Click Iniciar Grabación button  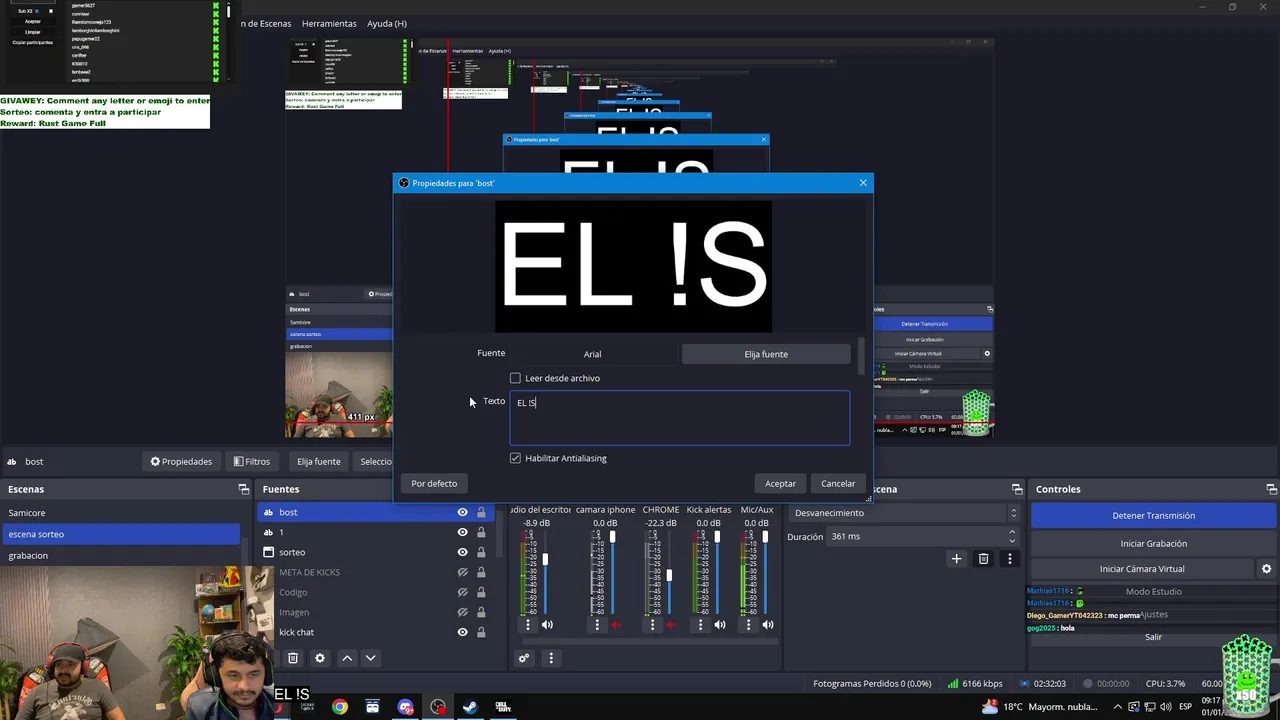click(1153, 543)
